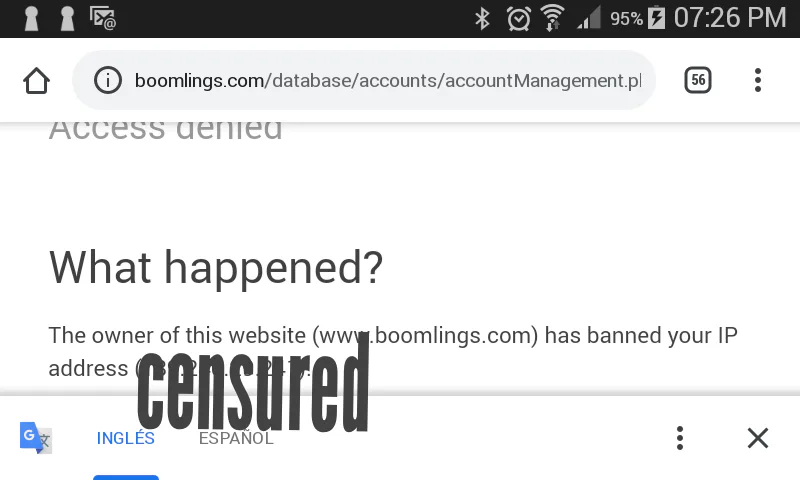Open the Chrome three-dot menu

(x=758, y=80)
